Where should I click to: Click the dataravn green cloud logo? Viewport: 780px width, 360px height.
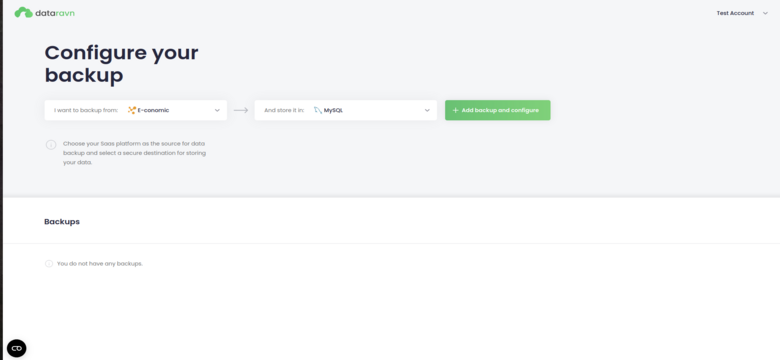tap(23, 13)
